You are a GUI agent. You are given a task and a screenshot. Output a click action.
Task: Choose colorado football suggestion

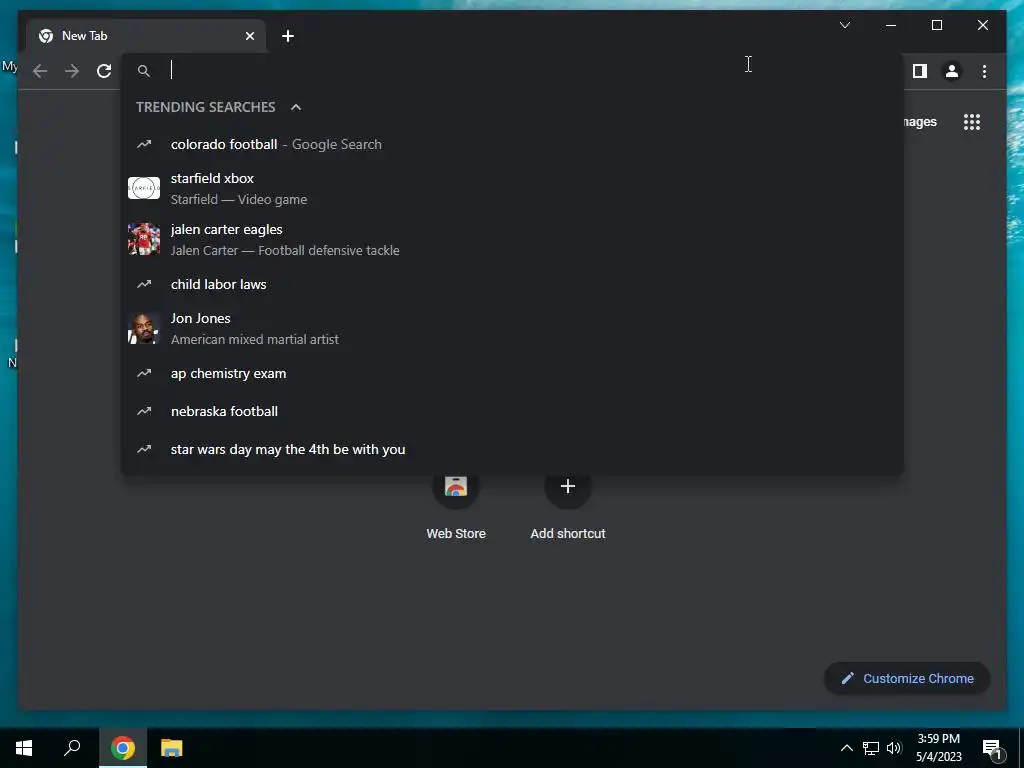tap(512, 144)
